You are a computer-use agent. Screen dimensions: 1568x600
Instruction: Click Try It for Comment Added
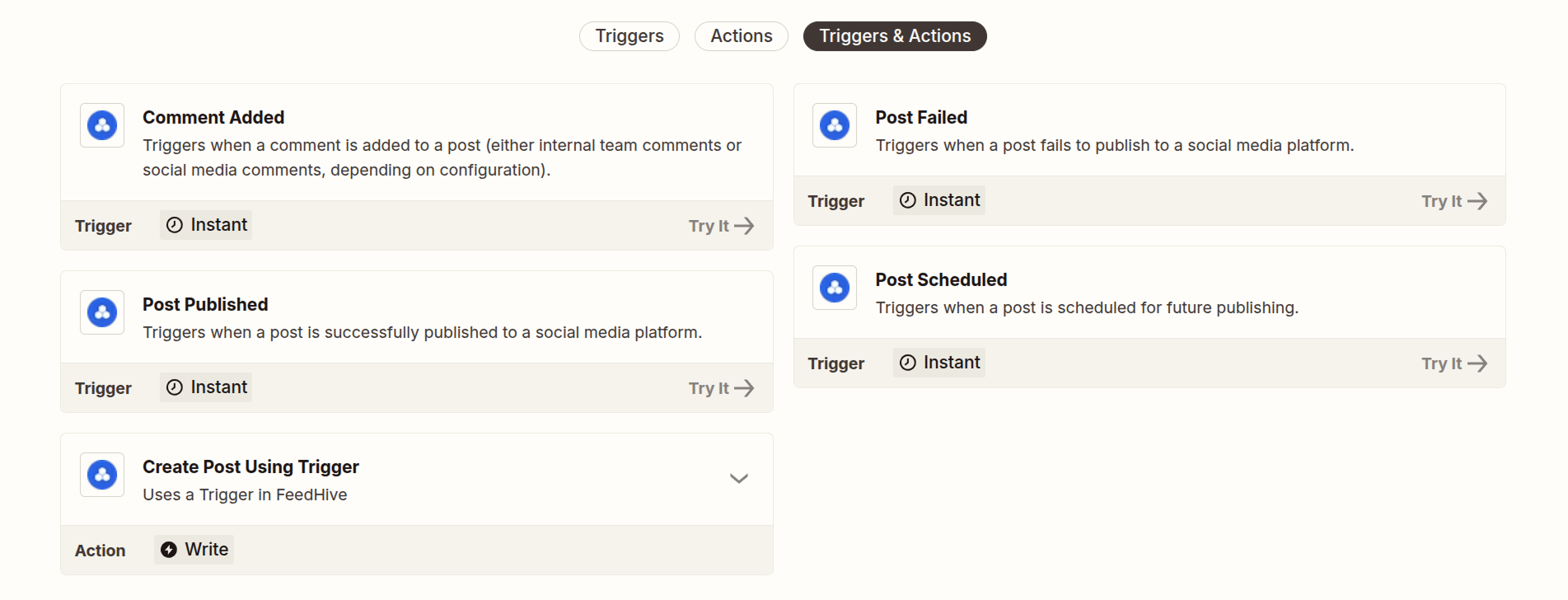tap(721, 226)
